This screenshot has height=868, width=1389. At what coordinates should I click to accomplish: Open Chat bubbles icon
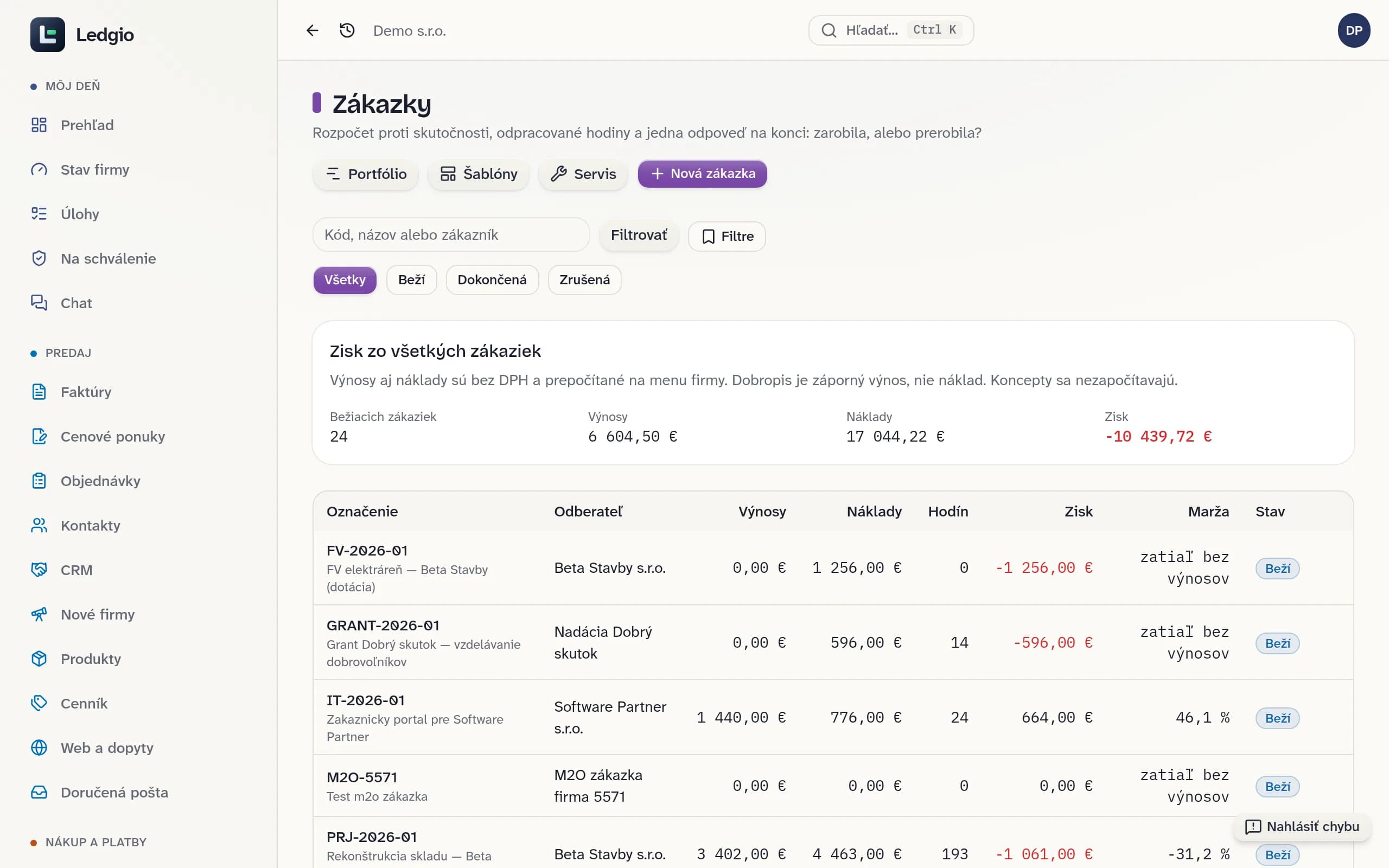[x=39, y=303]
